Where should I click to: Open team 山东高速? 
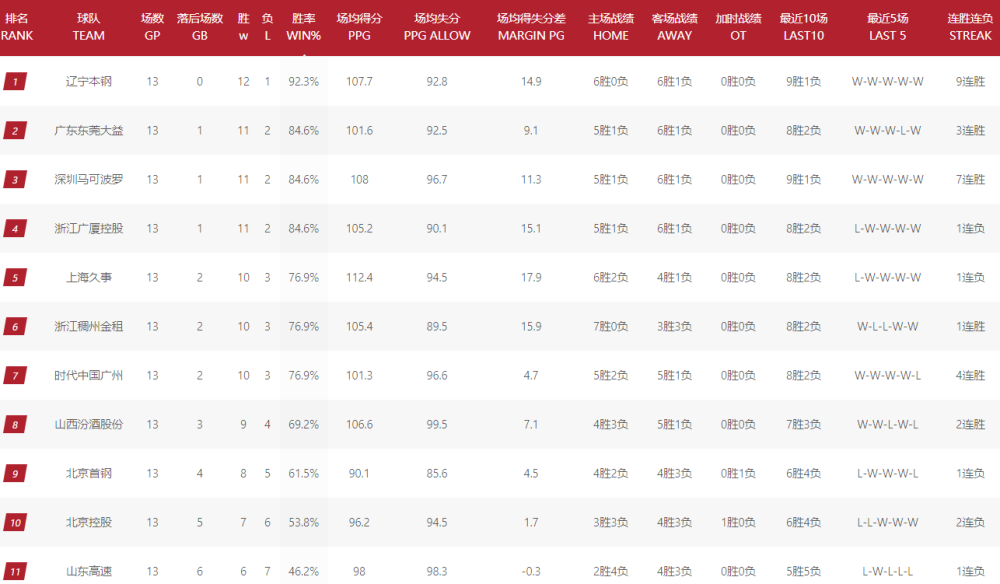pos(89,572)
